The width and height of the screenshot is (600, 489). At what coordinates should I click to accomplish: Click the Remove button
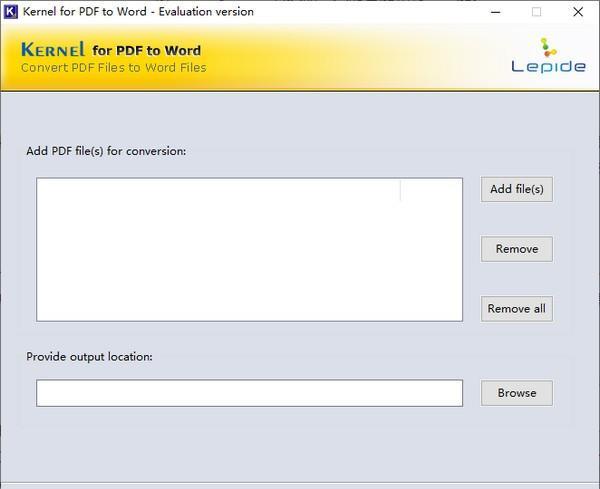tap(517, 249)
